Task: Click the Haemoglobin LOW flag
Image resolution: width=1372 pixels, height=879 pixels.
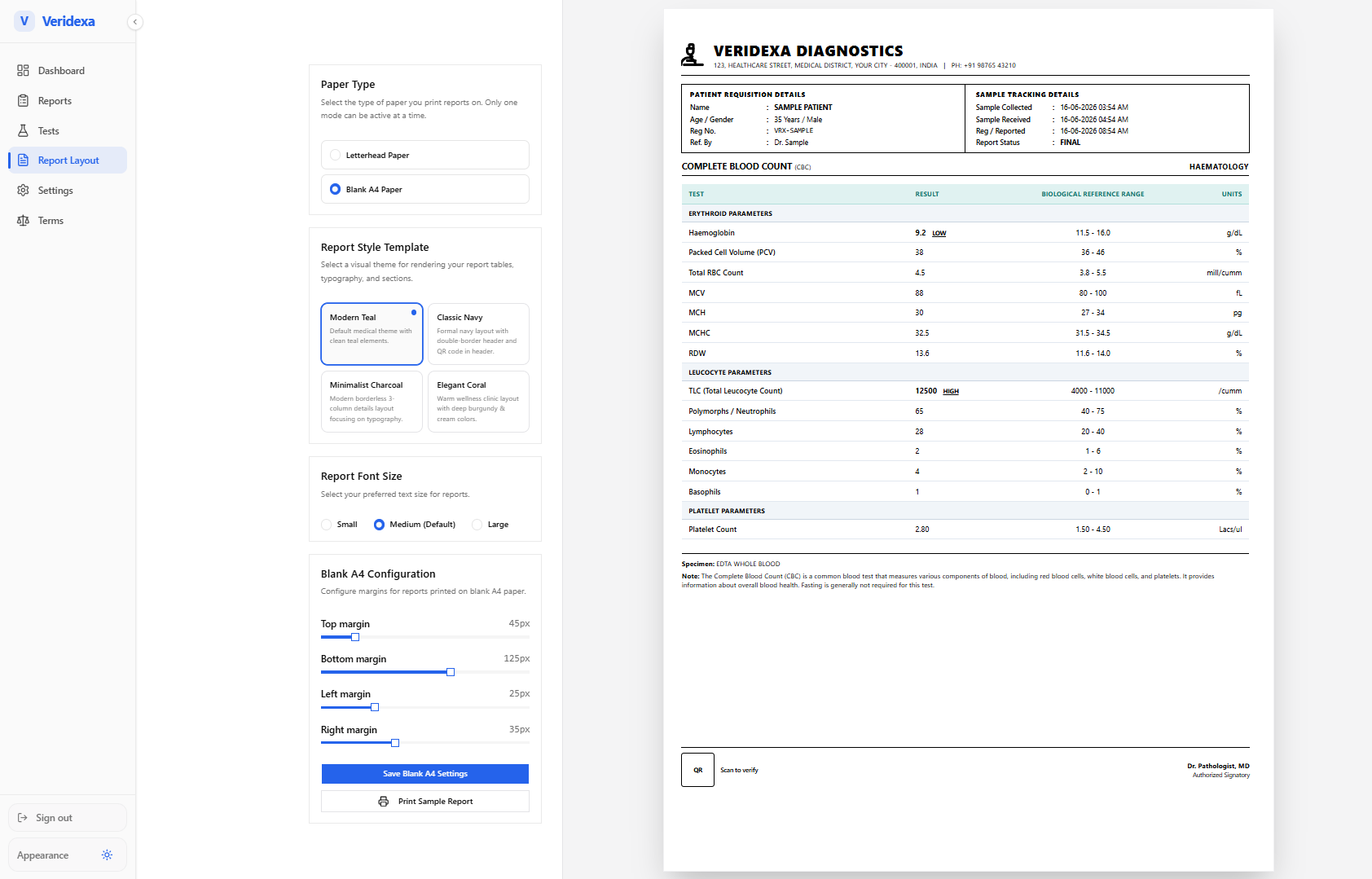Action: (939, 233)
